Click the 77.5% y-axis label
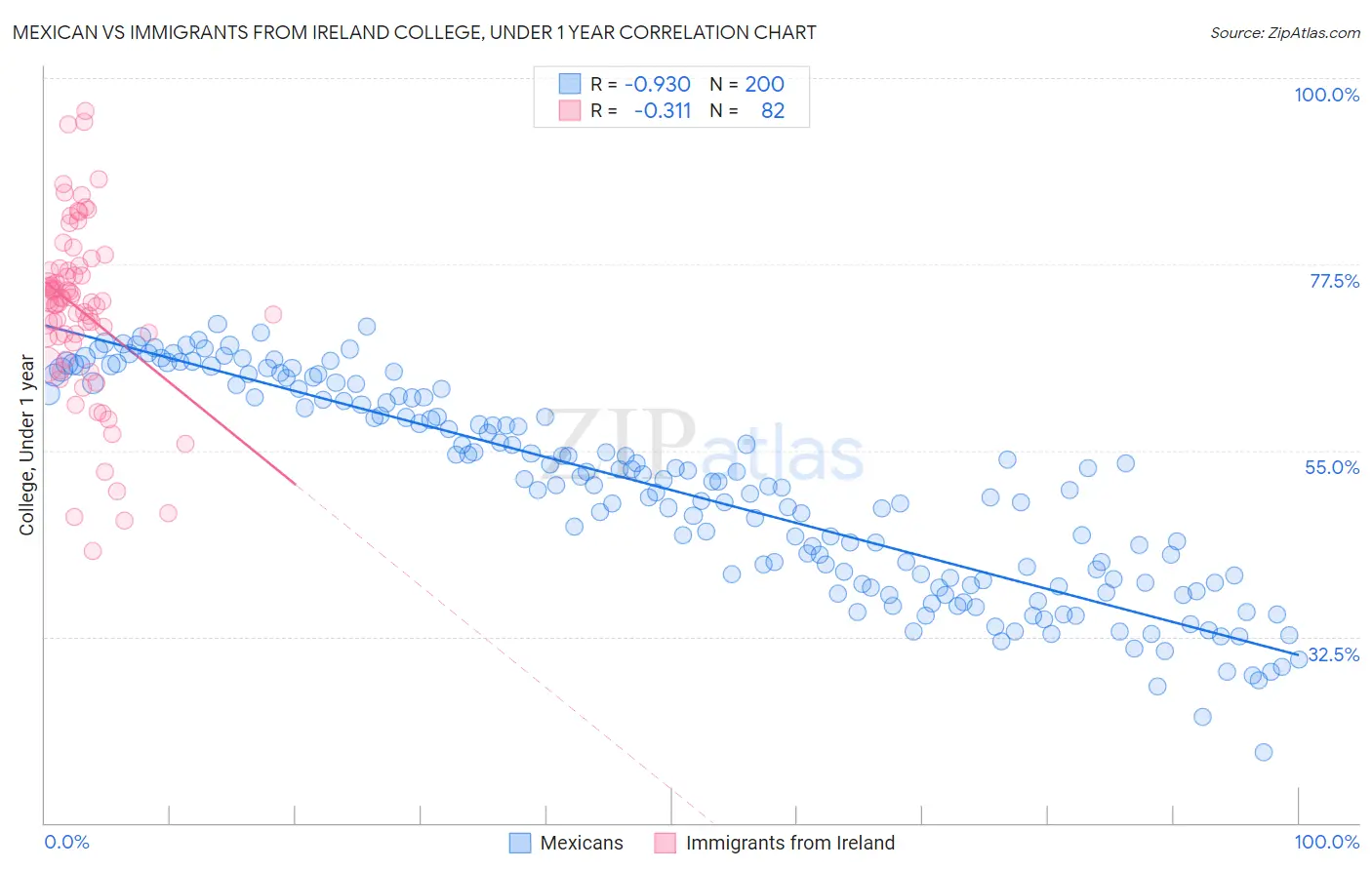 (x=1334, y=281)
